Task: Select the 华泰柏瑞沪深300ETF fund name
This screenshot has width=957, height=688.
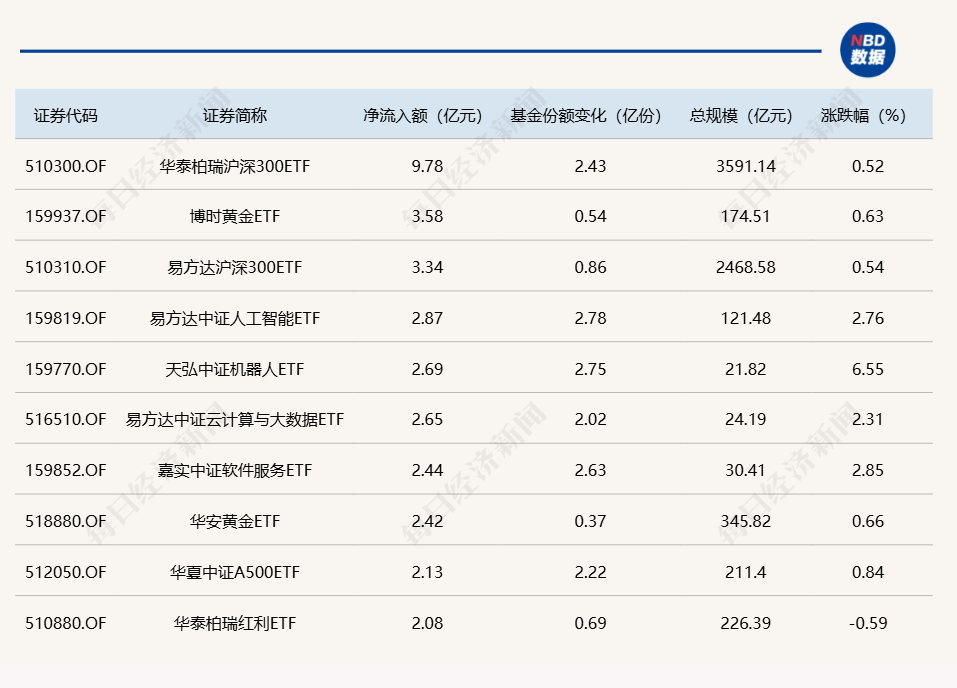Action: [x=235, y=166]
